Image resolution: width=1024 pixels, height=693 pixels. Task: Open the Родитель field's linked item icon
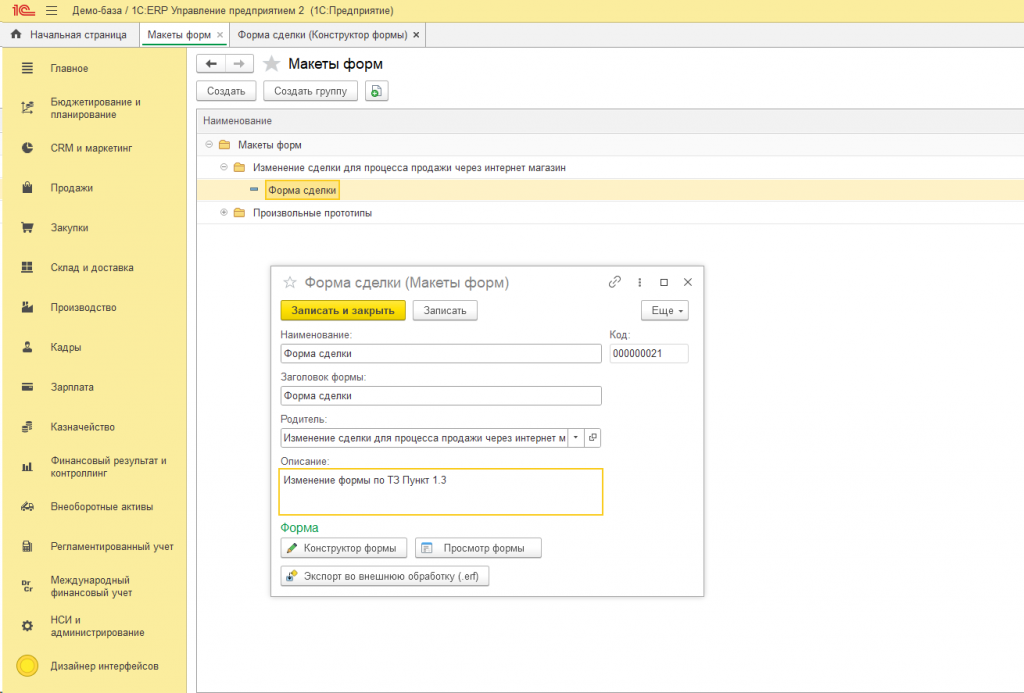[x=592, y=438]
